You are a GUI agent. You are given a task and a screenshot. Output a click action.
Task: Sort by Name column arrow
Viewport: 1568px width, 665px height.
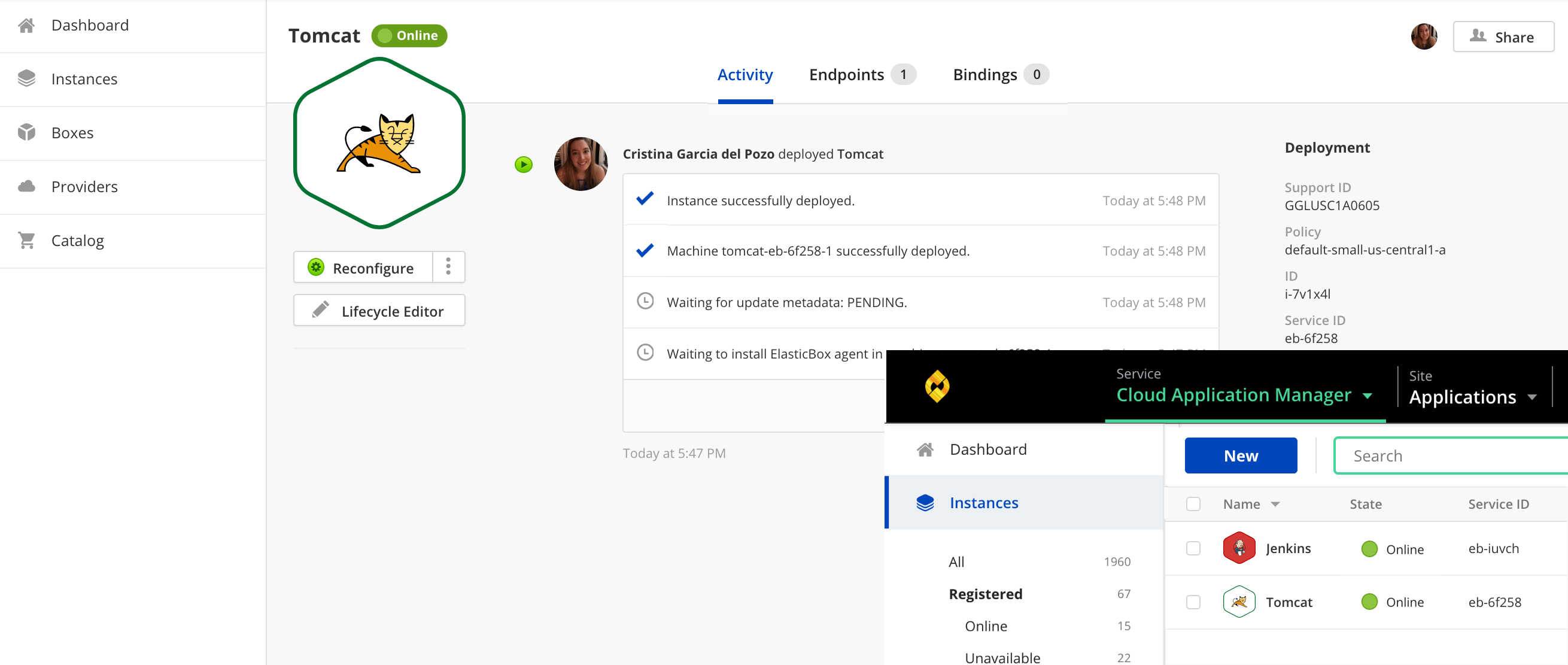click(1275, 504)
